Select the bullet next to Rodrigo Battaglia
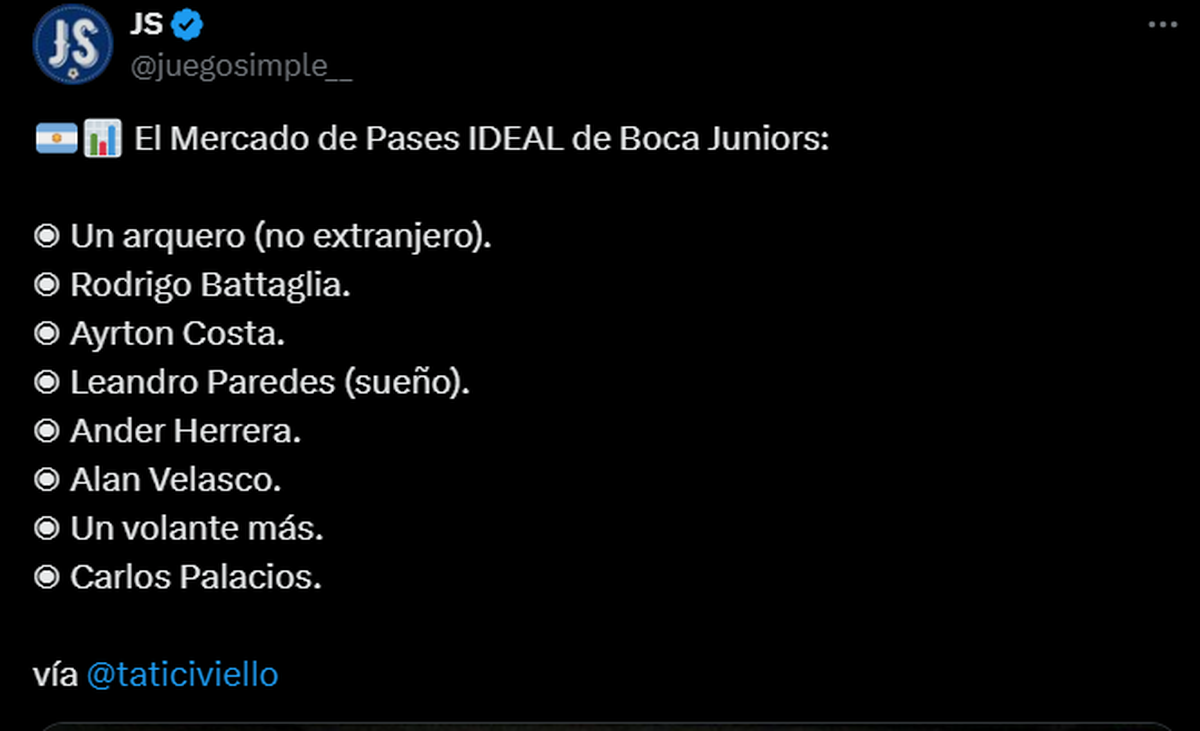 coord(46,286)
